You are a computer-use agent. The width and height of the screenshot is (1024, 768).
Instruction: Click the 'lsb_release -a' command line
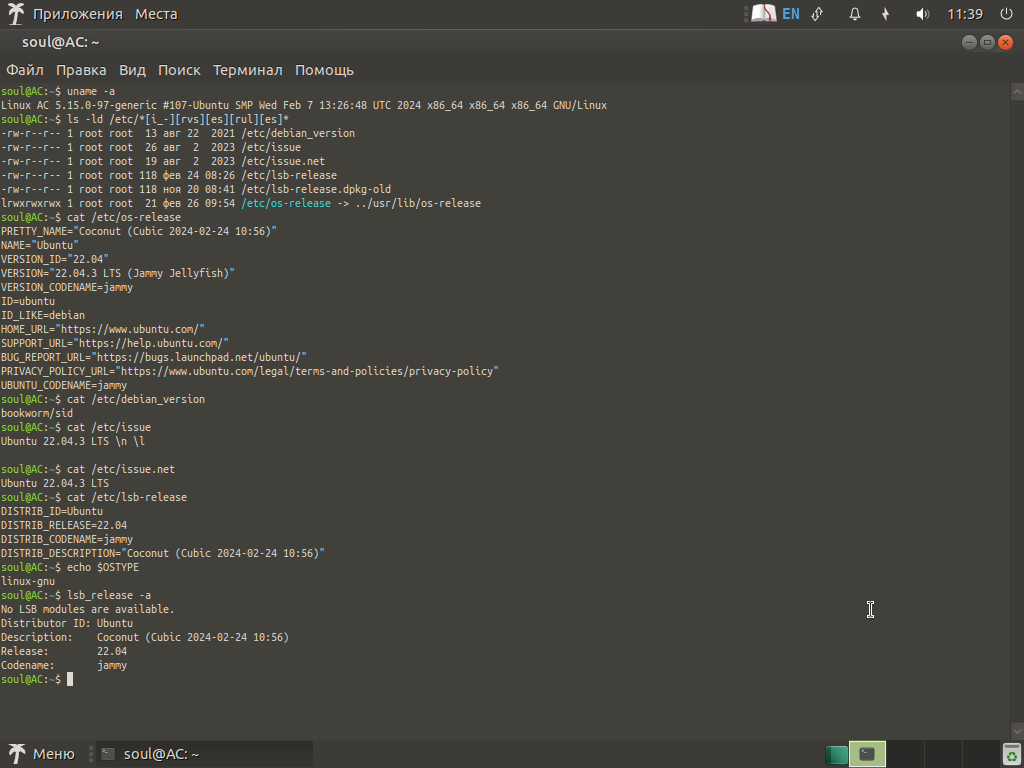click(x=76, y=595)
